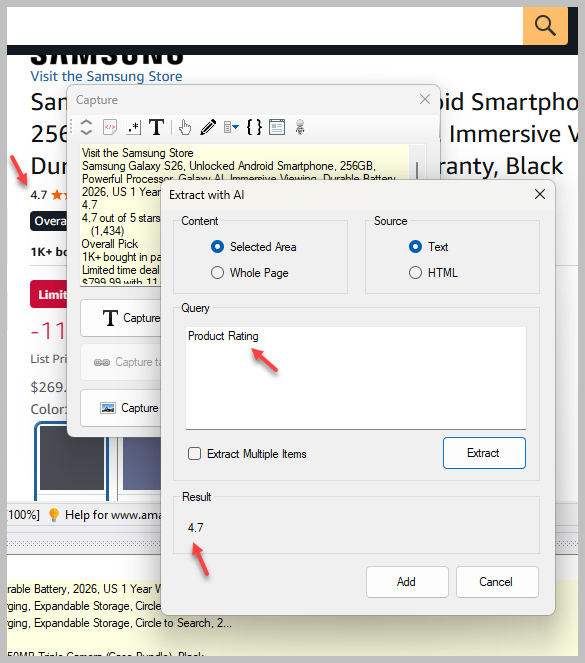Select the pointing hand click tool
Viewport: 585px width, 663px height.
185,127
